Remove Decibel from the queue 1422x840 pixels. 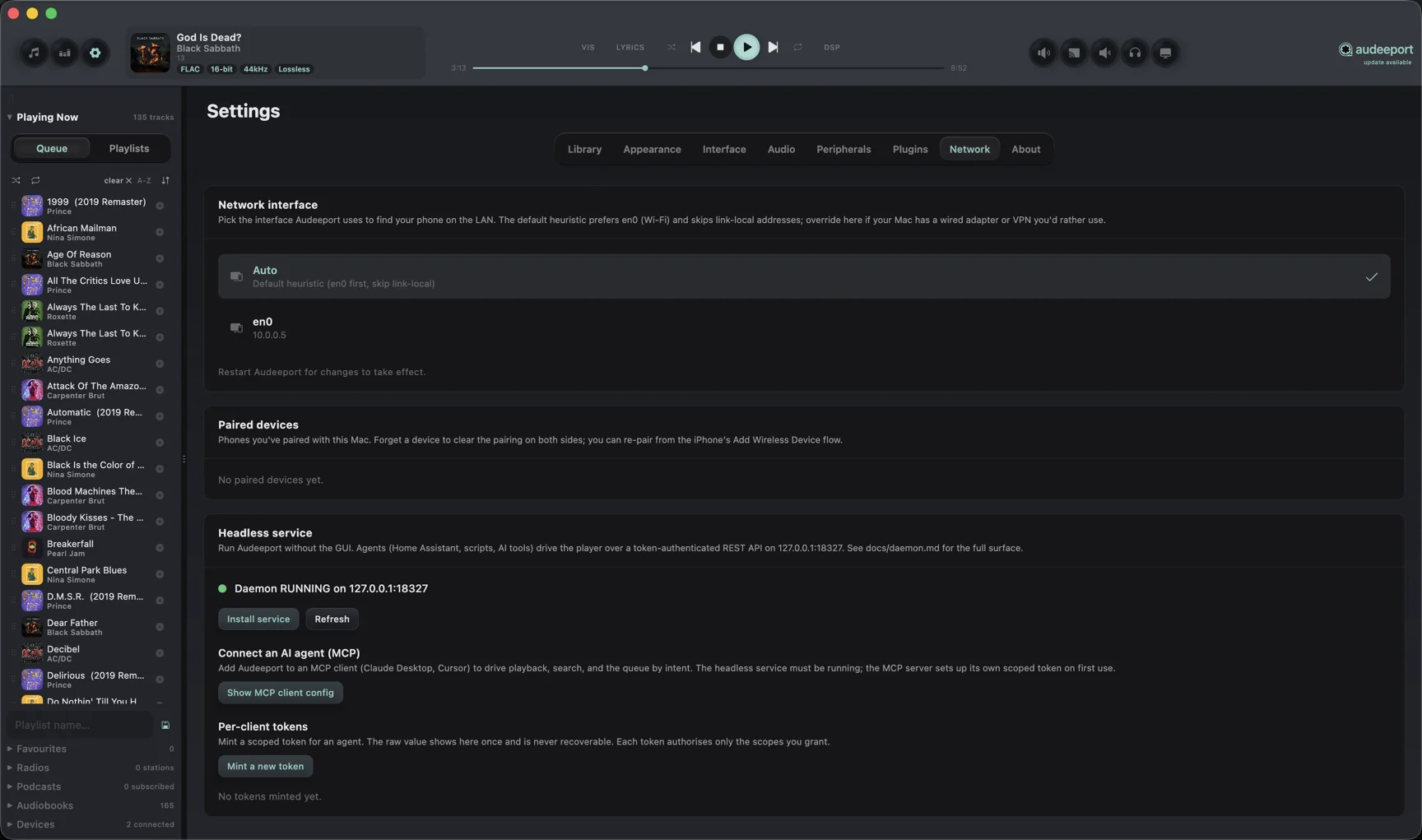[160, 653]
